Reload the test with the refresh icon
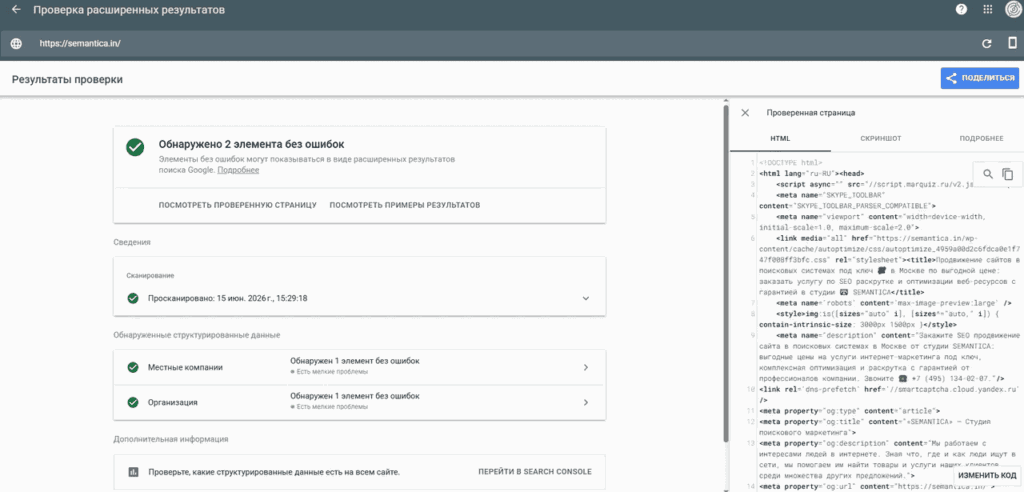The width and height of the screenshot is (1024, 492). 987,44
